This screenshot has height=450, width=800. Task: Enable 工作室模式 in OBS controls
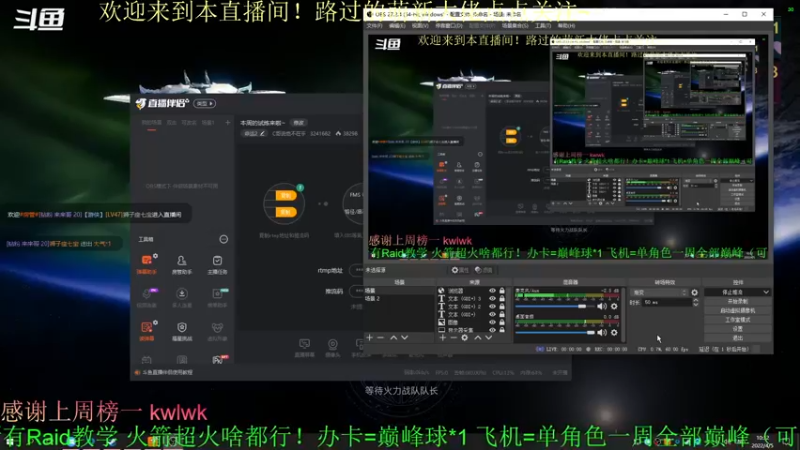(x=737, y=320)
